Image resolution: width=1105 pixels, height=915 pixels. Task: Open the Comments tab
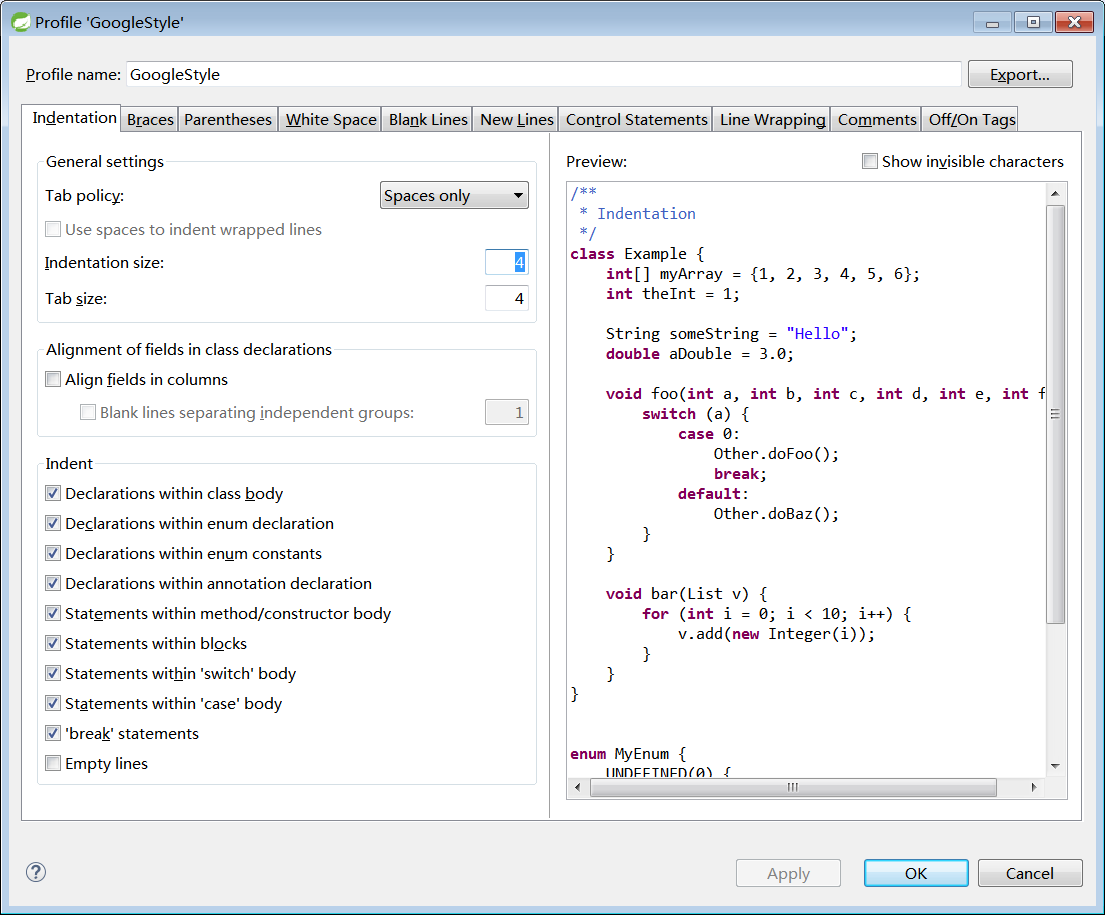click(877, 120)
